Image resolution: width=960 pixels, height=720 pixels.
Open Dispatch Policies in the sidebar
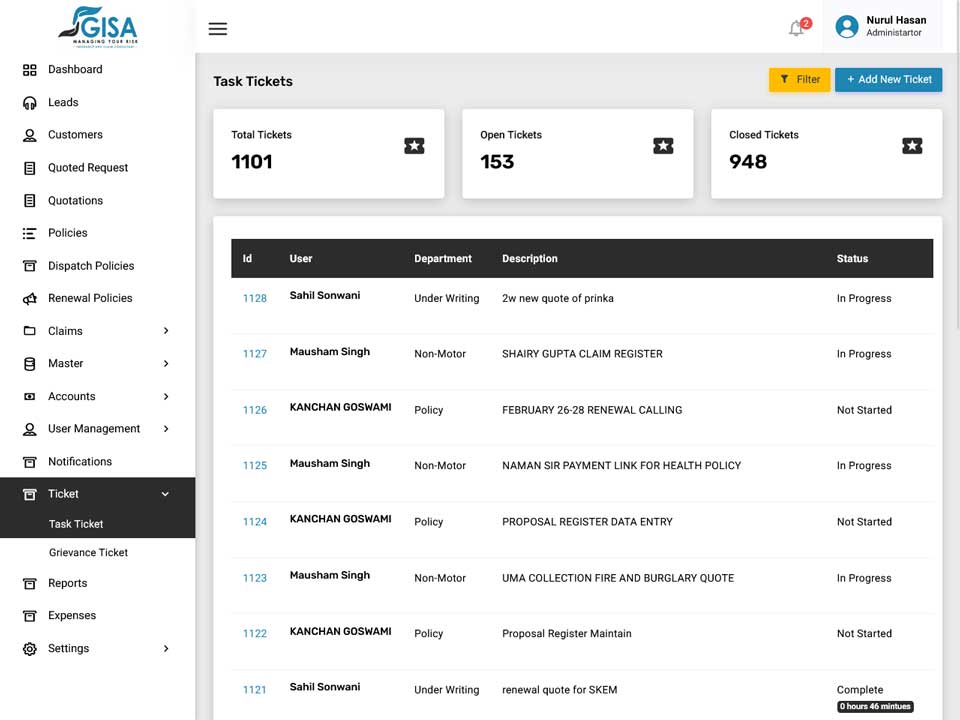[91, 266]
